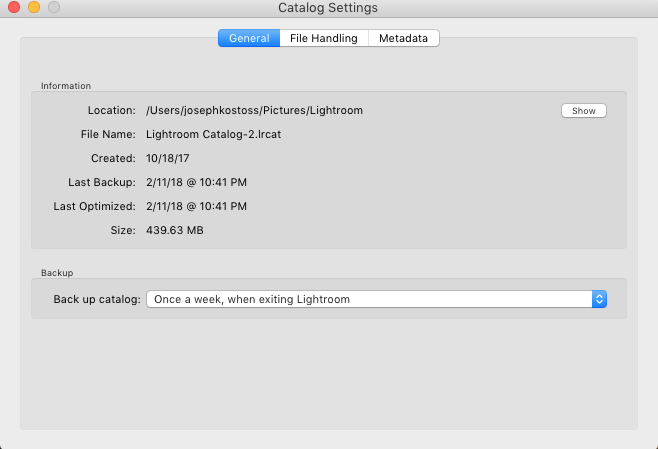Click the Backup section heading

(x=57, y=273)
